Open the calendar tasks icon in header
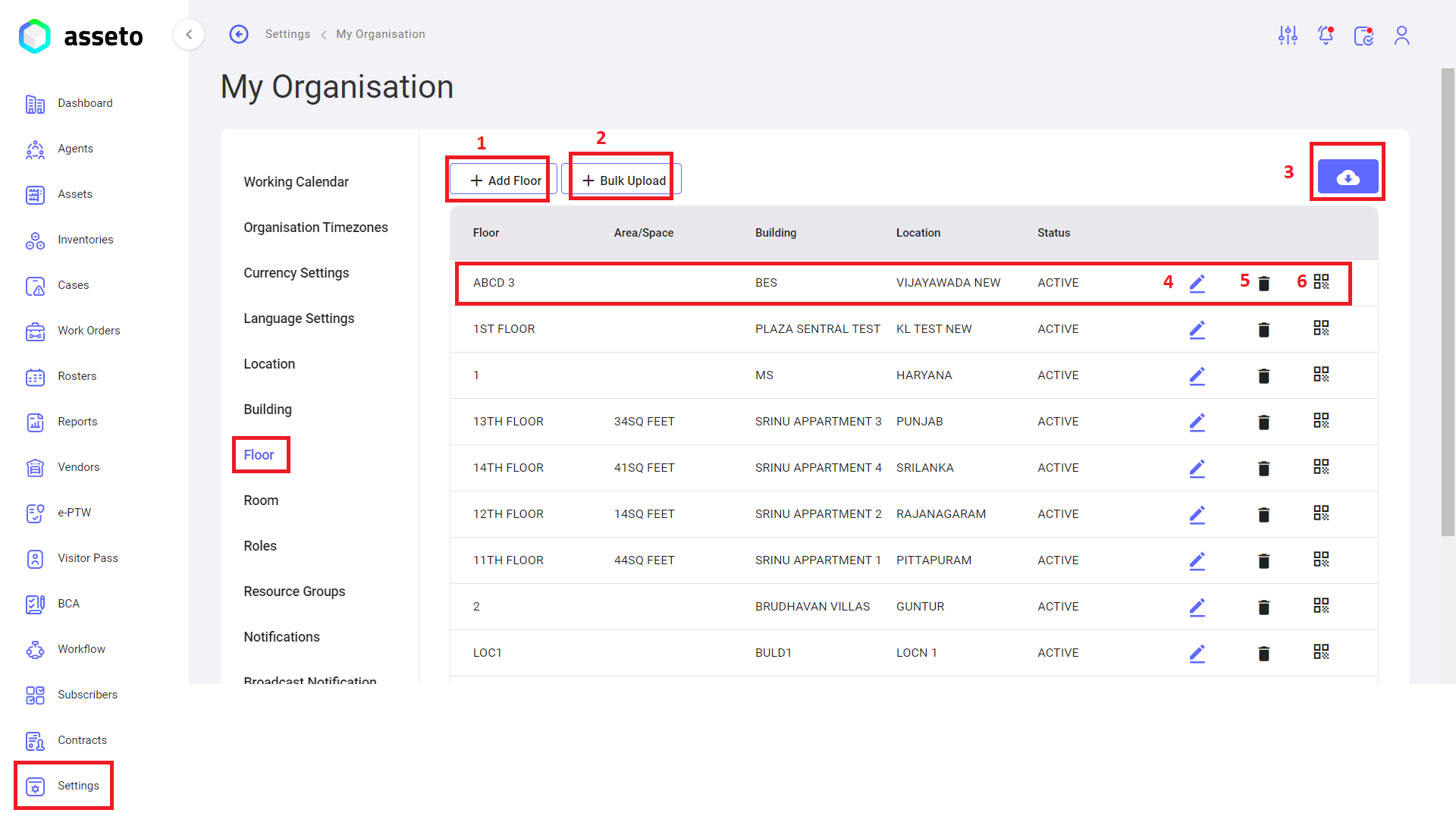Viewport: 1456px width, 813px height. click(x=1363, y=35)
